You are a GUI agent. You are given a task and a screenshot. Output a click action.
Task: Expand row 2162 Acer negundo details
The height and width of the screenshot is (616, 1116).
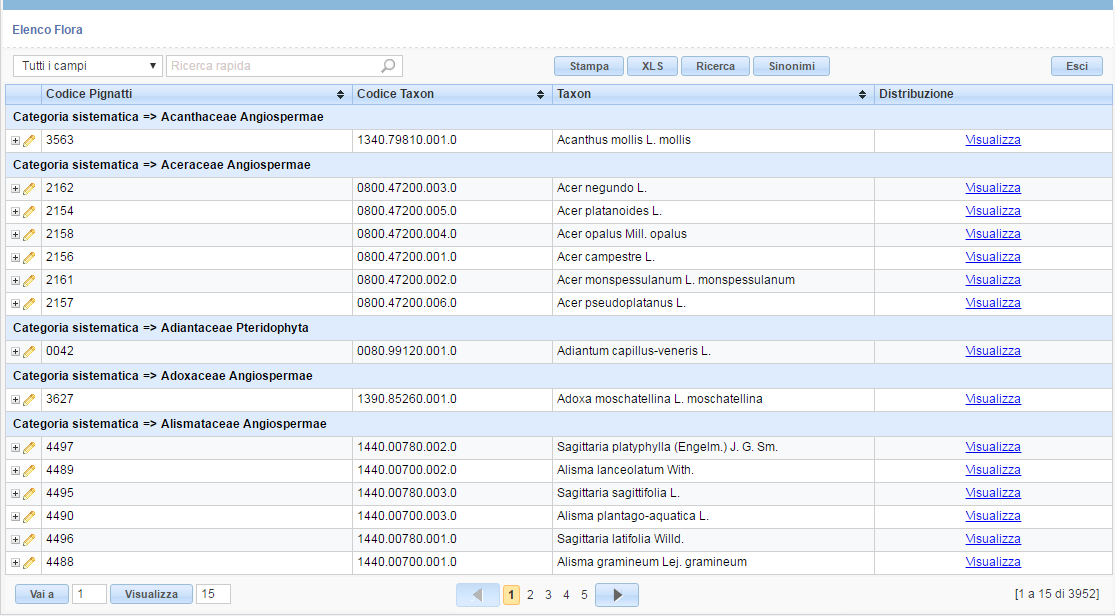point(15,189)
